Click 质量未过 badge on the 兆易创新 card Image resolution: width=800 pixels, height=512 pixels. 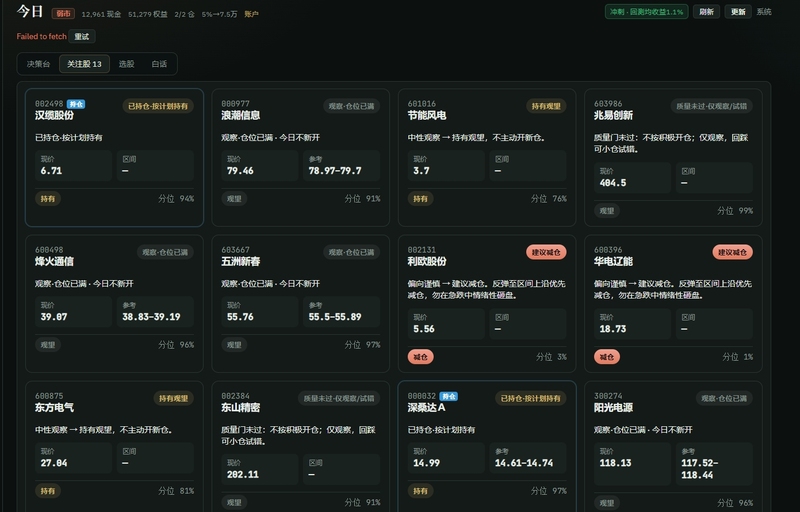711,106
